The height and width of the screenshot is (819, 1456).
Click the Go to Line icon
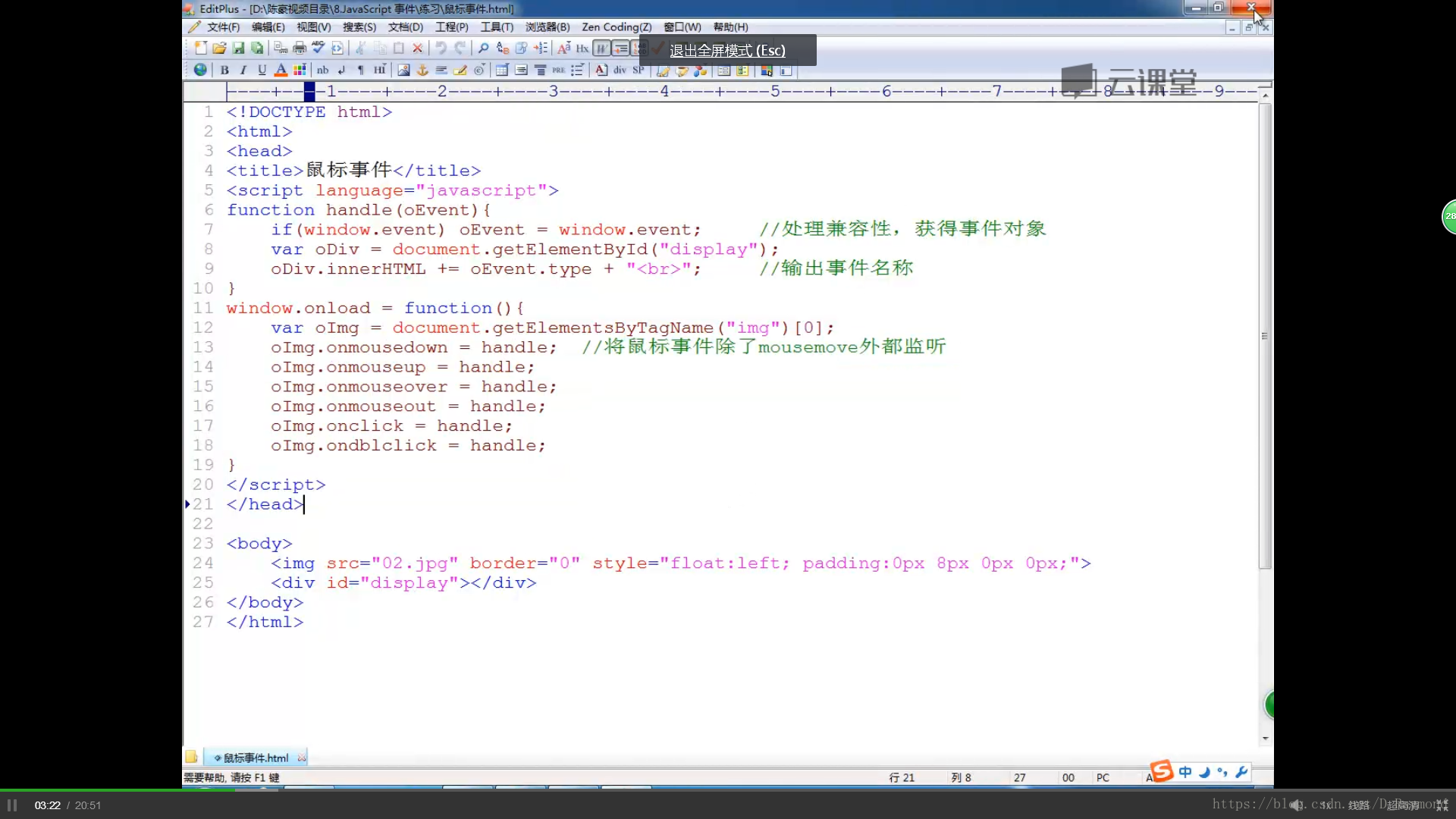(541, 49)
